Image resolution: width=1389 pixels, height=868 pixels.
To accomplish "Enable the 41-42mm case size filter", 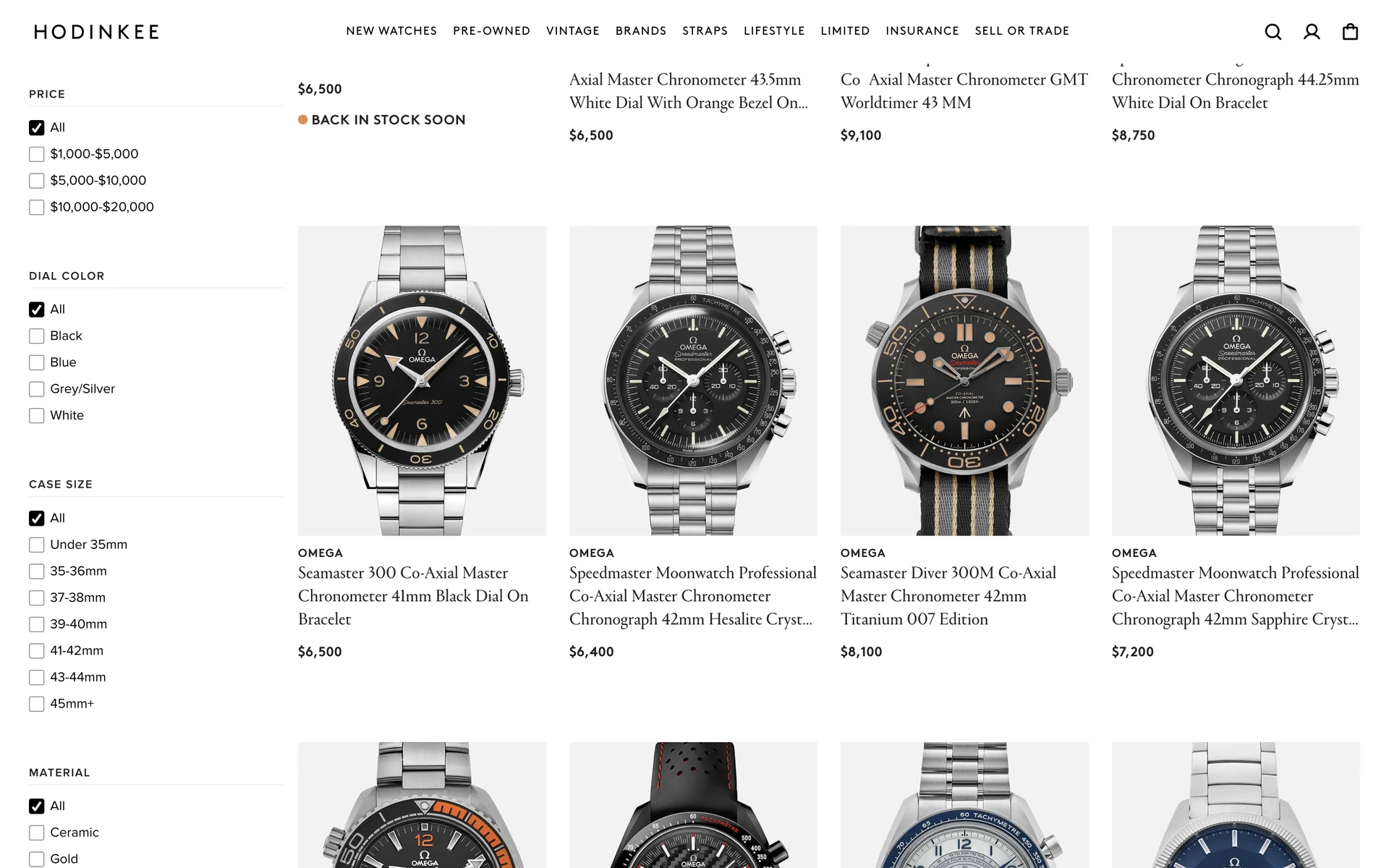I will pyautogui.click(x=37, y=651).
